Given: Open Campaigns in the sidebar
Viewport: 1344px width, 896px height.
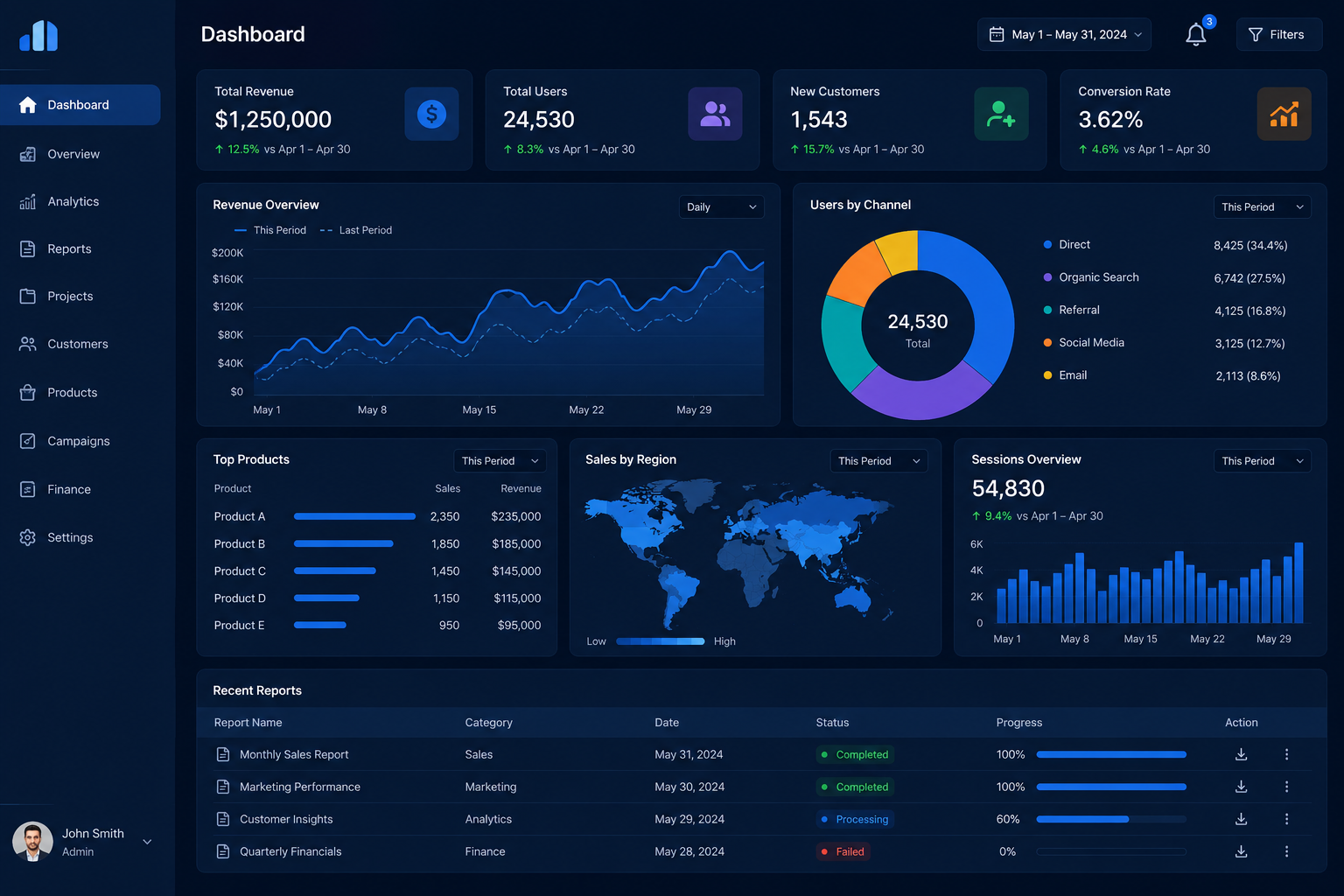Looking at the screenshot, I should (80, 441).
